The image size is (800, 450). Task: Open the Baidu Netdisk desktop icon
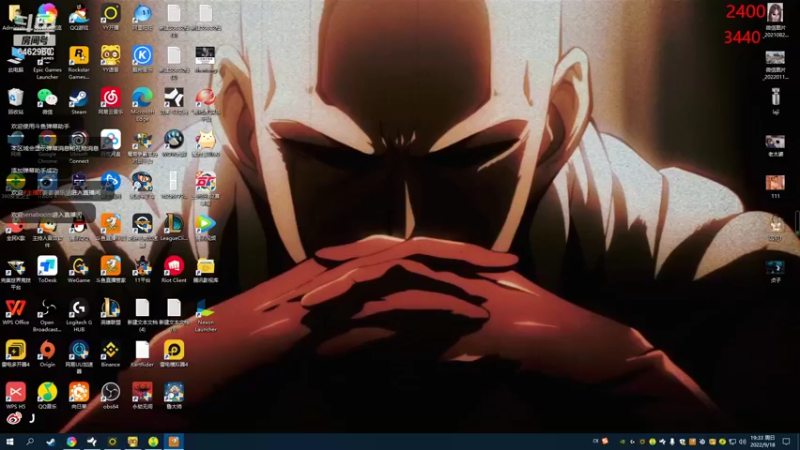pos(110,143)
